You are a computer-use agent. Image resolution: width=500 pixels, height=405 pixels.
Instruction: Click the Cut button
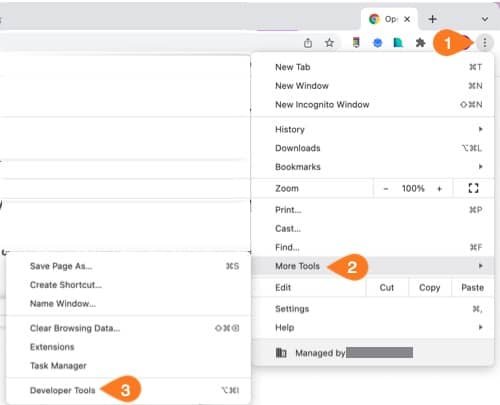(387, 287)
